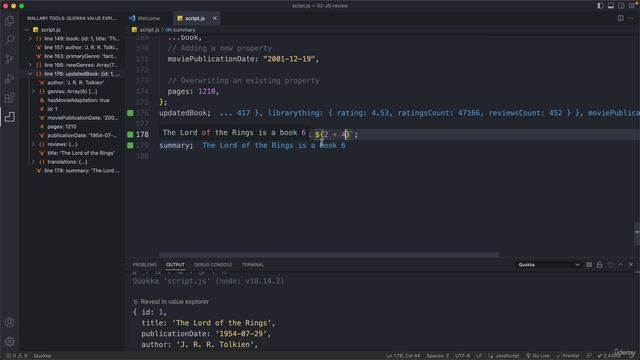Switch to the Debug Console tab

pos(213,265)
